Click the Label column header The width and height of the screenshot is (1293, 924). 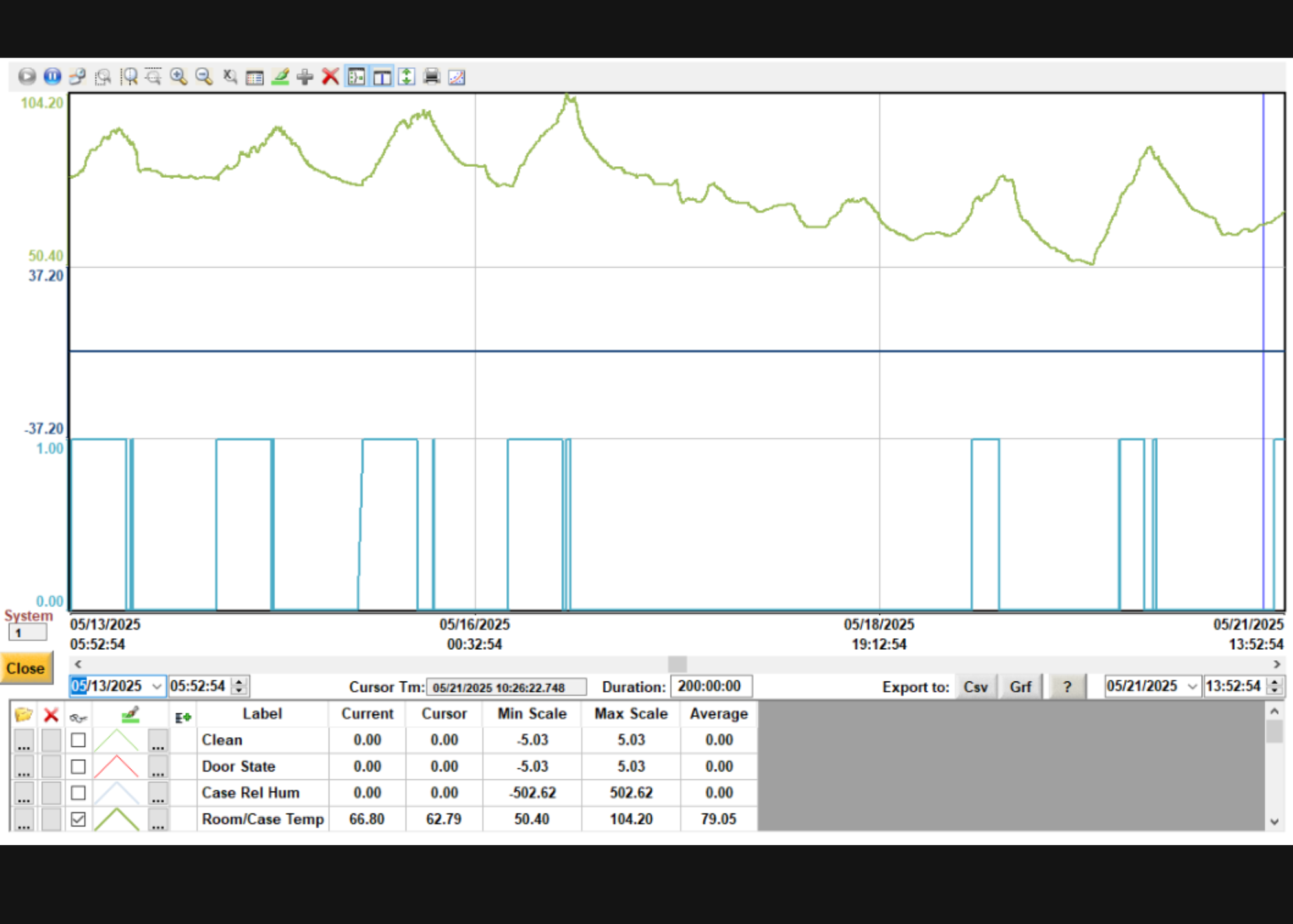click(x=262, y=714)
